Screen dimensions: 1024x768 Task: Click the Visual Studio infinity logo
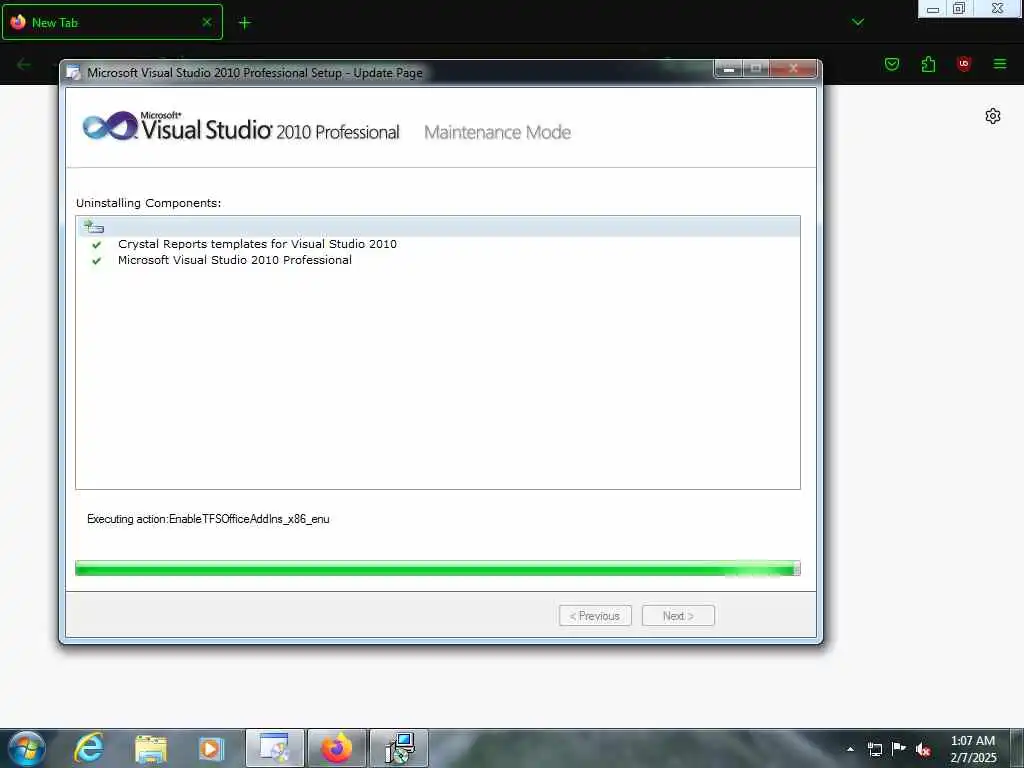click(x=109, y=125)
